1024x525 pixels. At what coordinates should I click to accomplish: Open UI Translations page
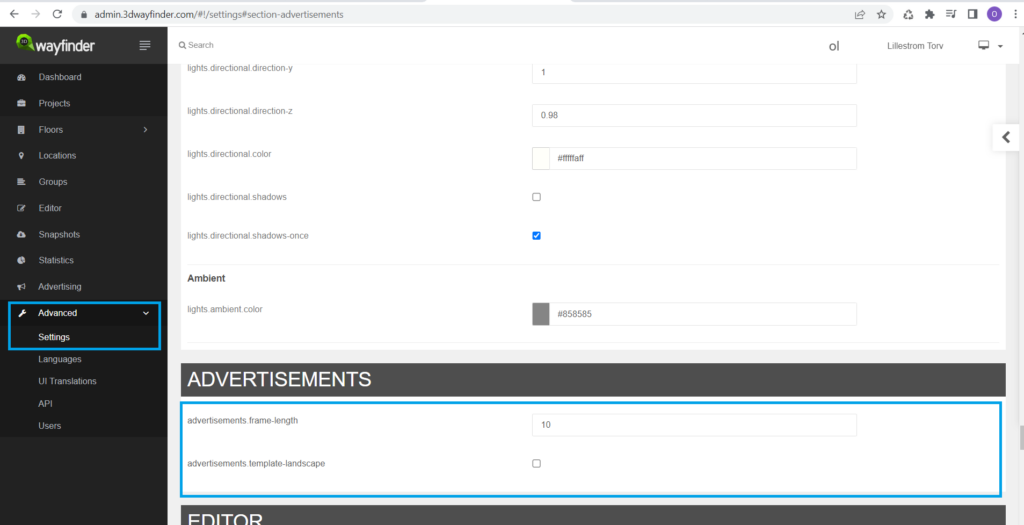pyautogui.click(x=67, y=381)
